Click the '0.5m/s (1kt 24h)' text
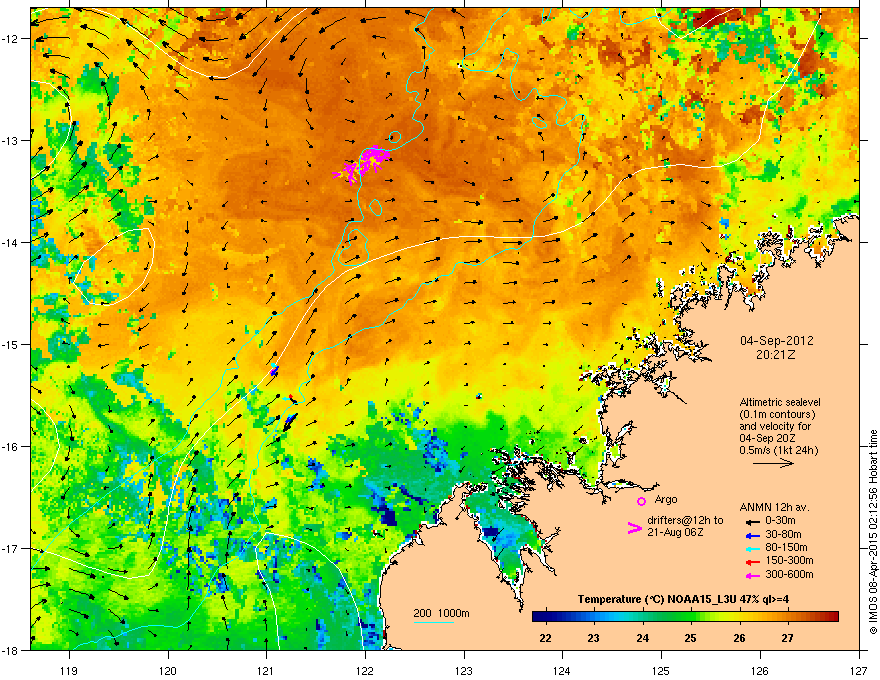Screen dimensions: 880x680 [779, 450]
